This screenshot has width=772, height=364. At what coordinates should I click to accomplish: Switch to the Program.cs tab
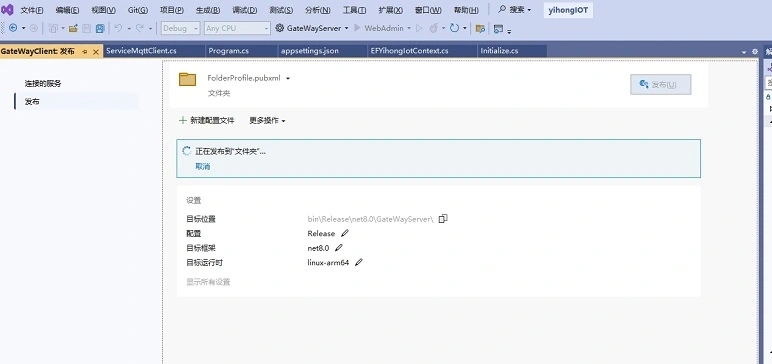242,51
